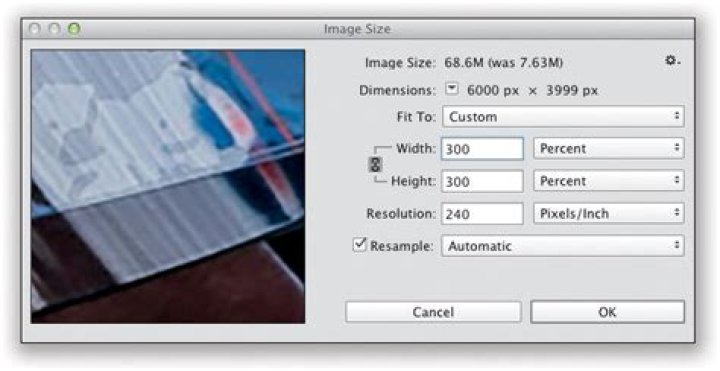
Task: Toggle the constrain proportions link icon
Action: [x=375, y=164]
